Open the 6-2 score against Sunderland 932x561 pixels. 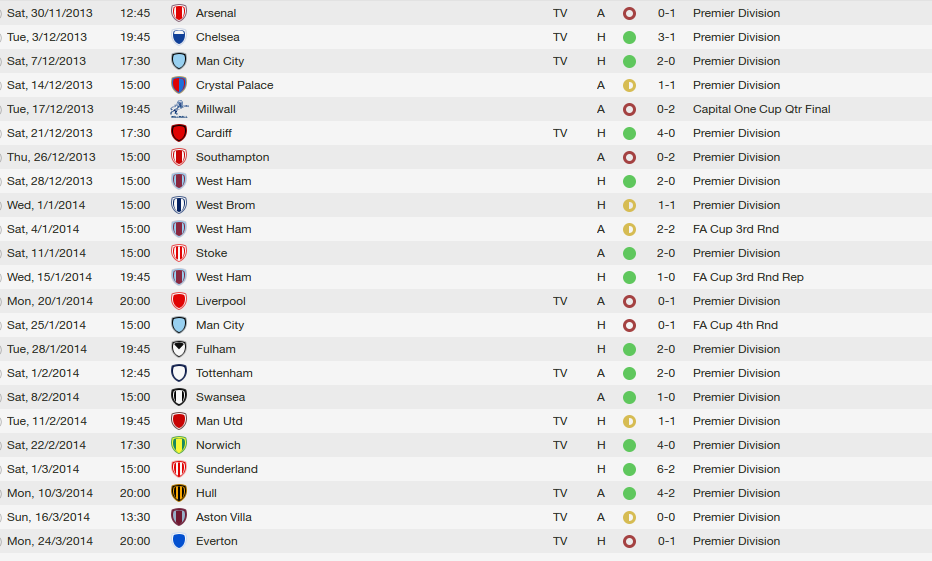(x=666, y=469)
